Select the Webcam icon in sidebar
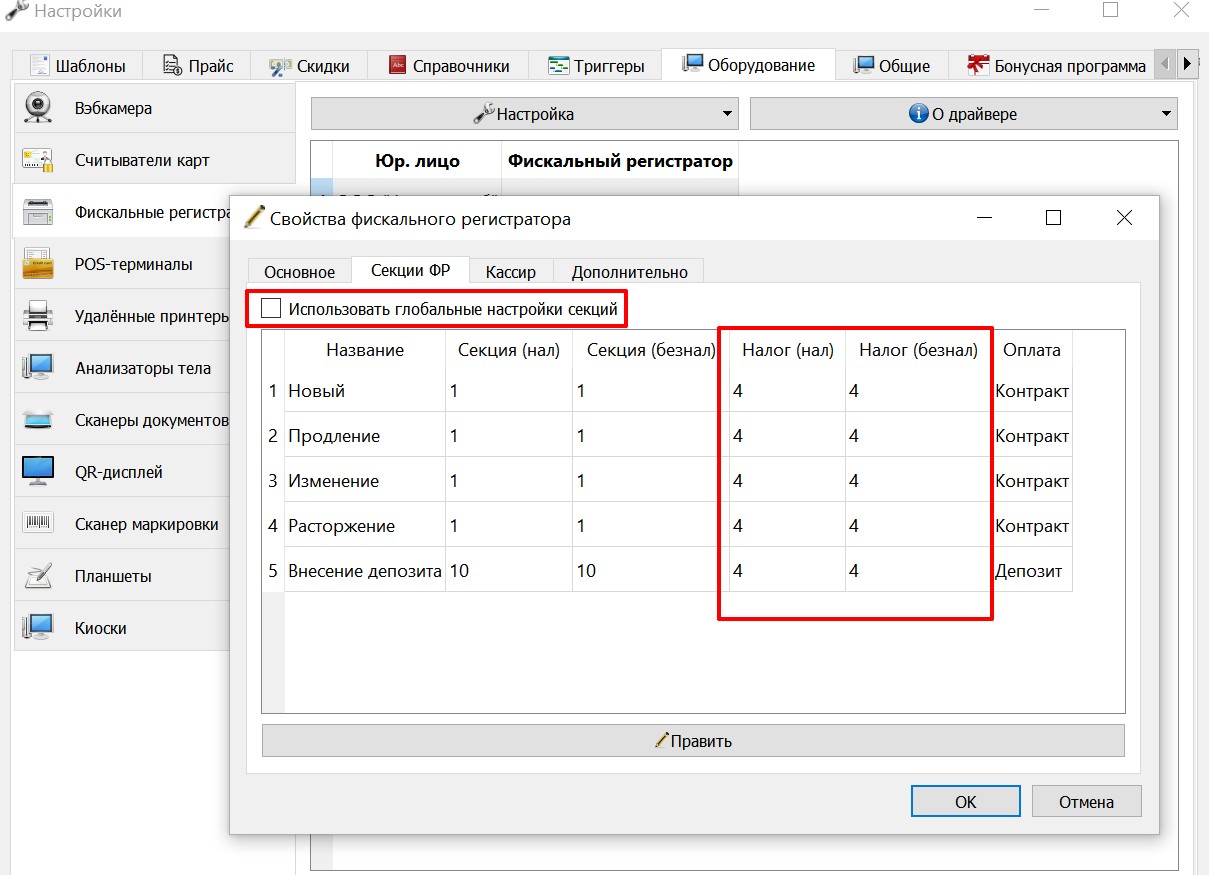Screen dimensions: 1209x875 point(38,108)
